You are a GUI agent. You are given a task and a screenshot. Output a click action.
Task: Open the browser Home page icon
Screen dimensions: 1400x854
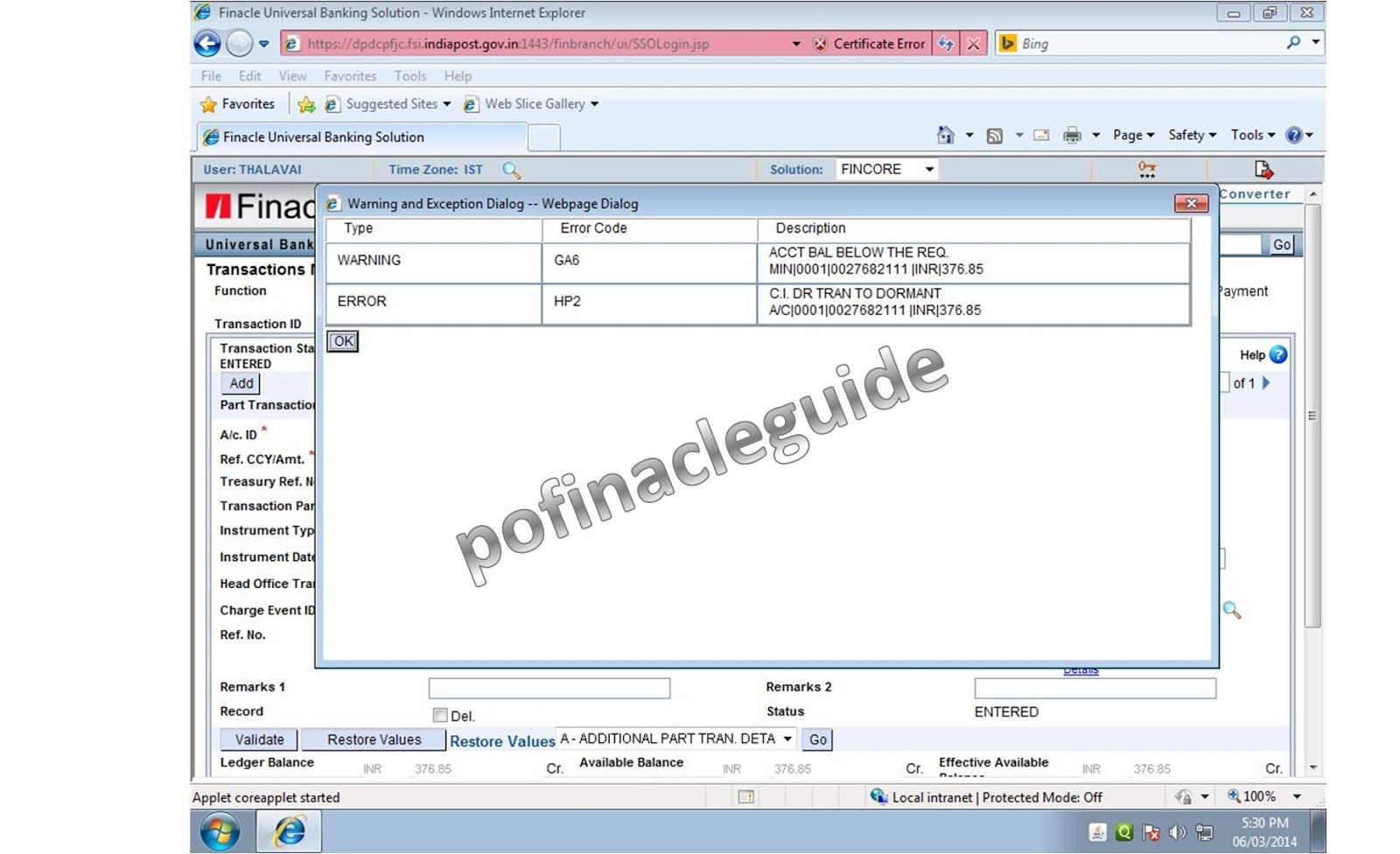click(x=944, y=135)
